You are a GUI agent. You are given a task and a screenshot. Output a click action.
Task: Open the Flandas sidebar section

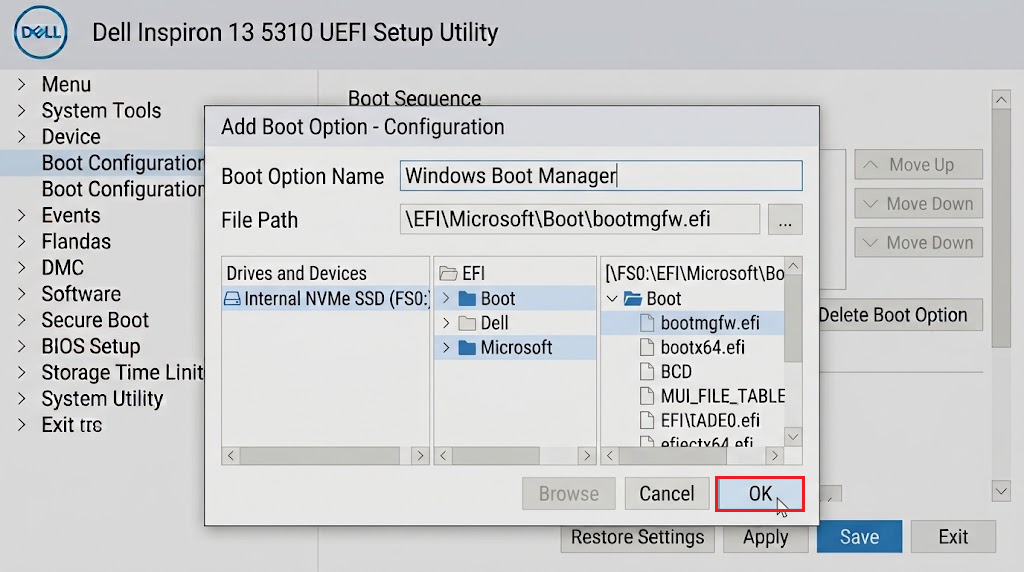(76, 242)
